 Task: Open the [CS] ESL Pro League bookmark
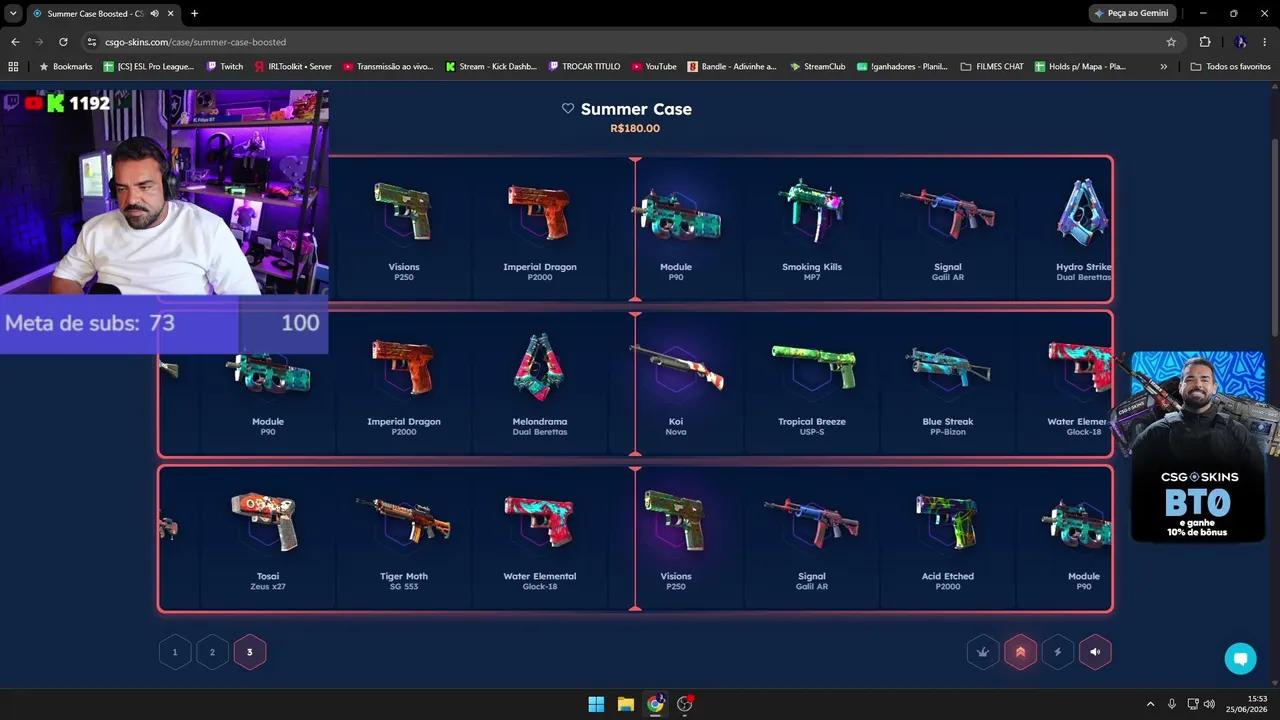click(x=149, y=66)
